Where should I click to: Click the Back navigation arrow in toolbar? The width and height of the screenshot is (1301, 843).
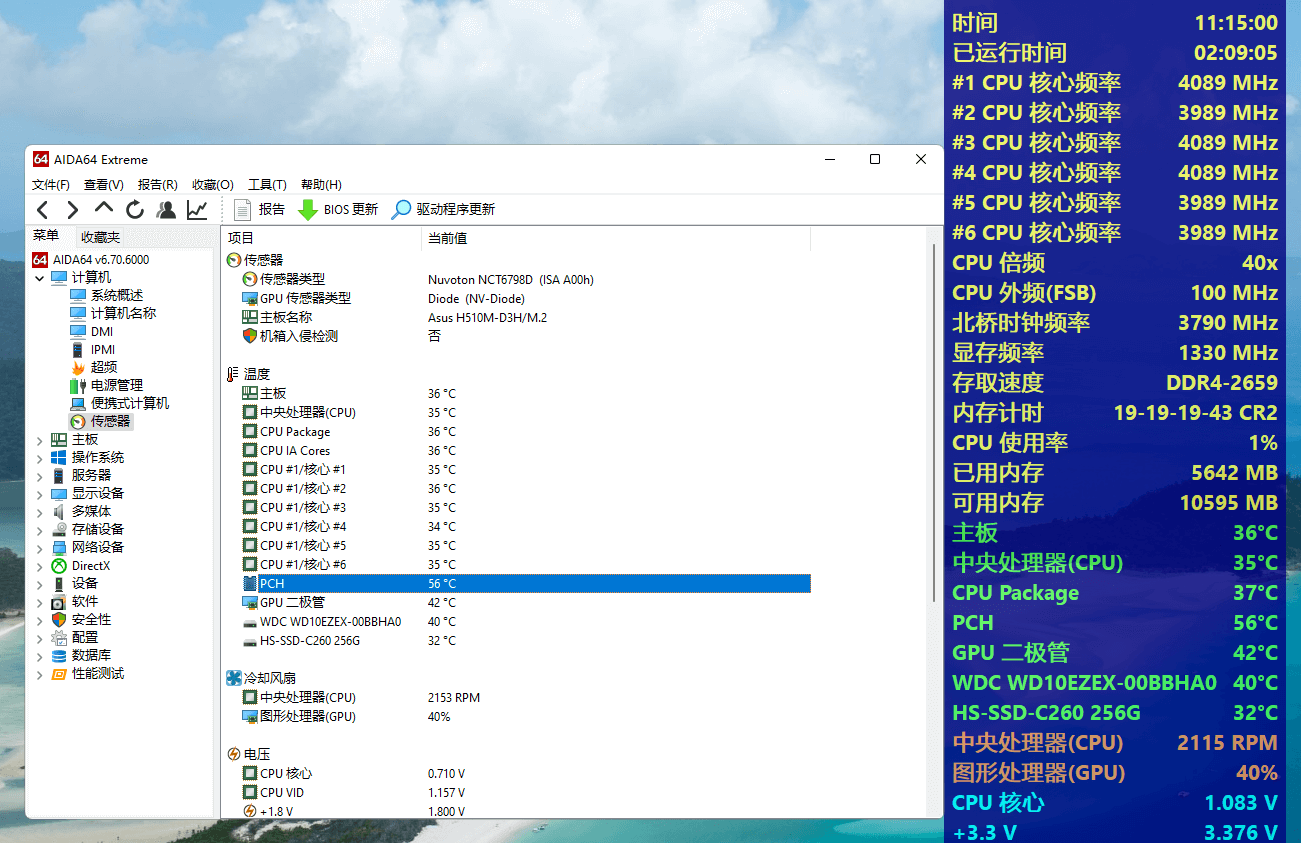coord(42,210)
